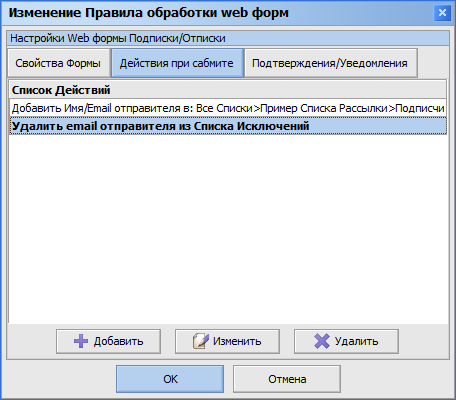Click the plus icon on Добавить
The width and height of the screenshot is (456, 400).
point(81,341)
